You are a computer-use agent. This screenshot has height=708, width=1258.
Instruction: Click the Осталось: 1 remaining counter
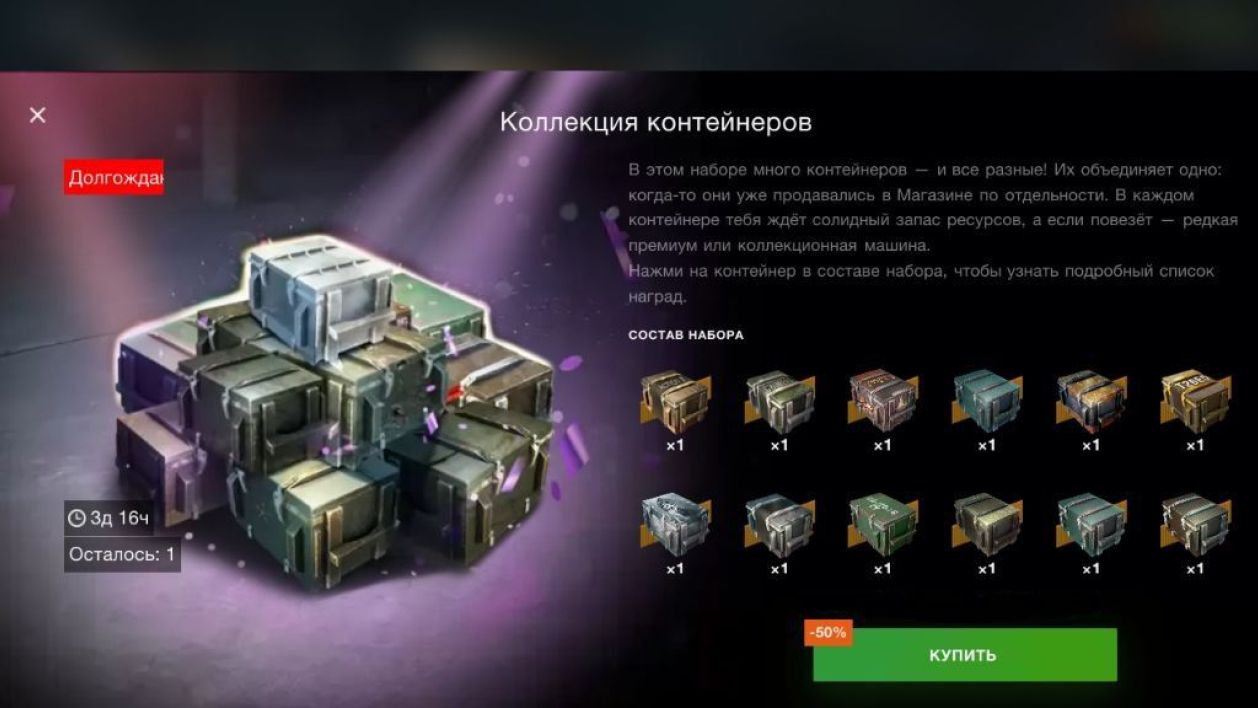coord(122,554)
